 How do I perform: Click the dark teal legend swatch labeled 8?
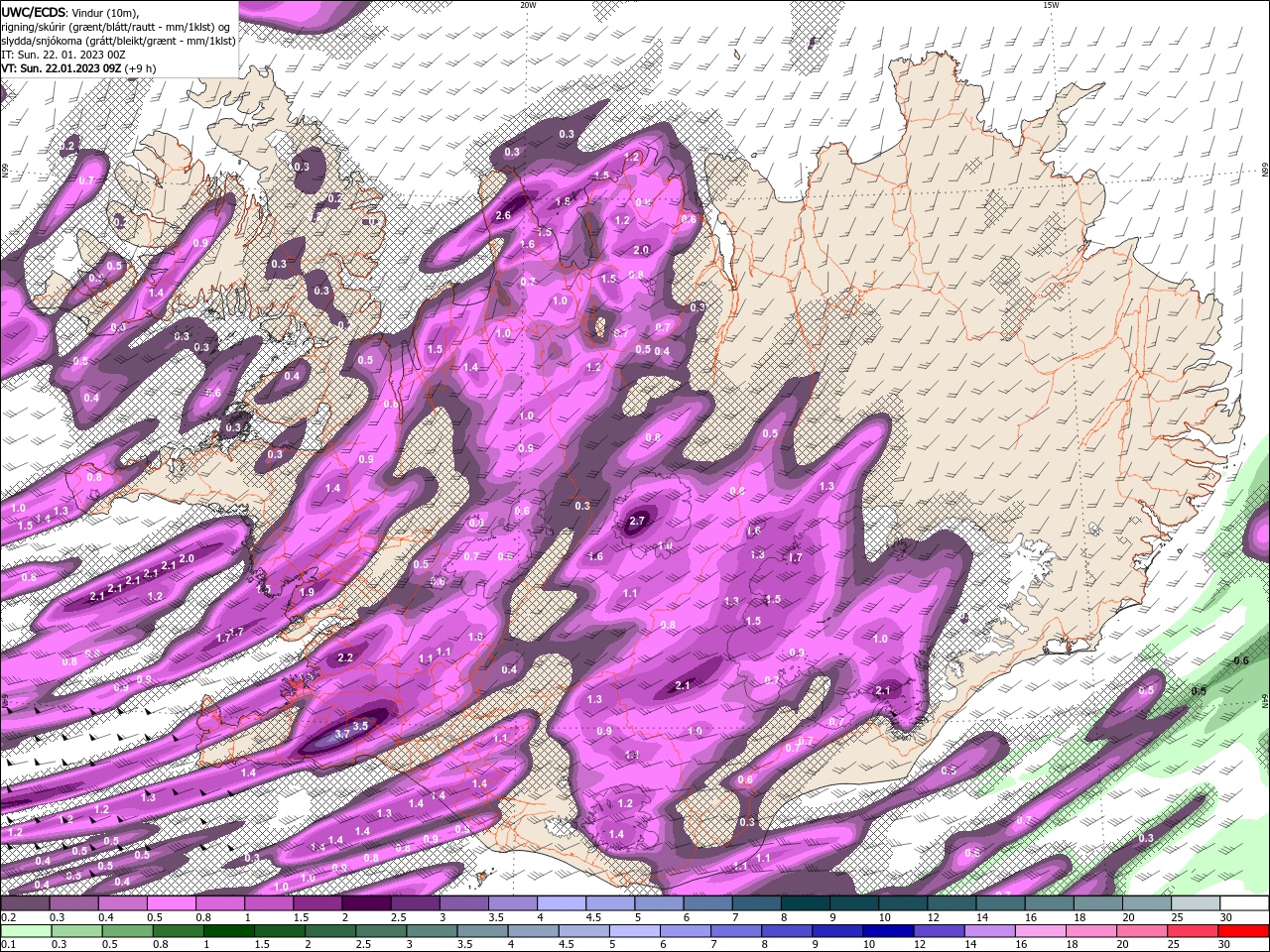pos(805,903)
